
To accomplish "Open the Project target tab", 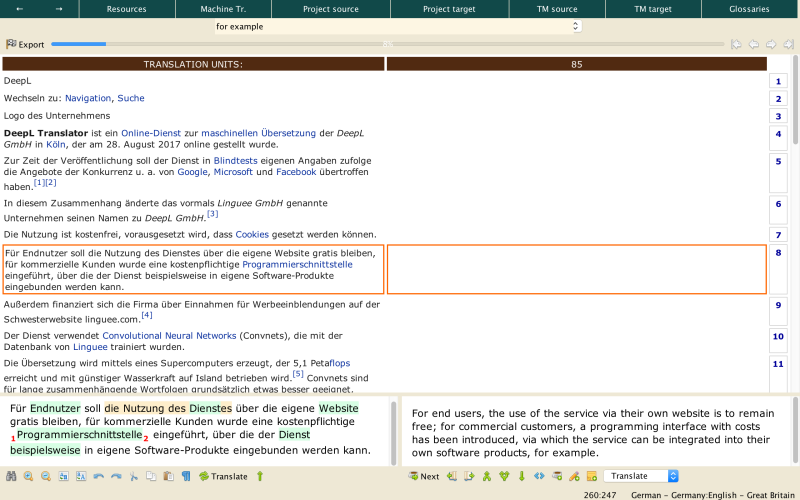I will [x=449, y=9].
